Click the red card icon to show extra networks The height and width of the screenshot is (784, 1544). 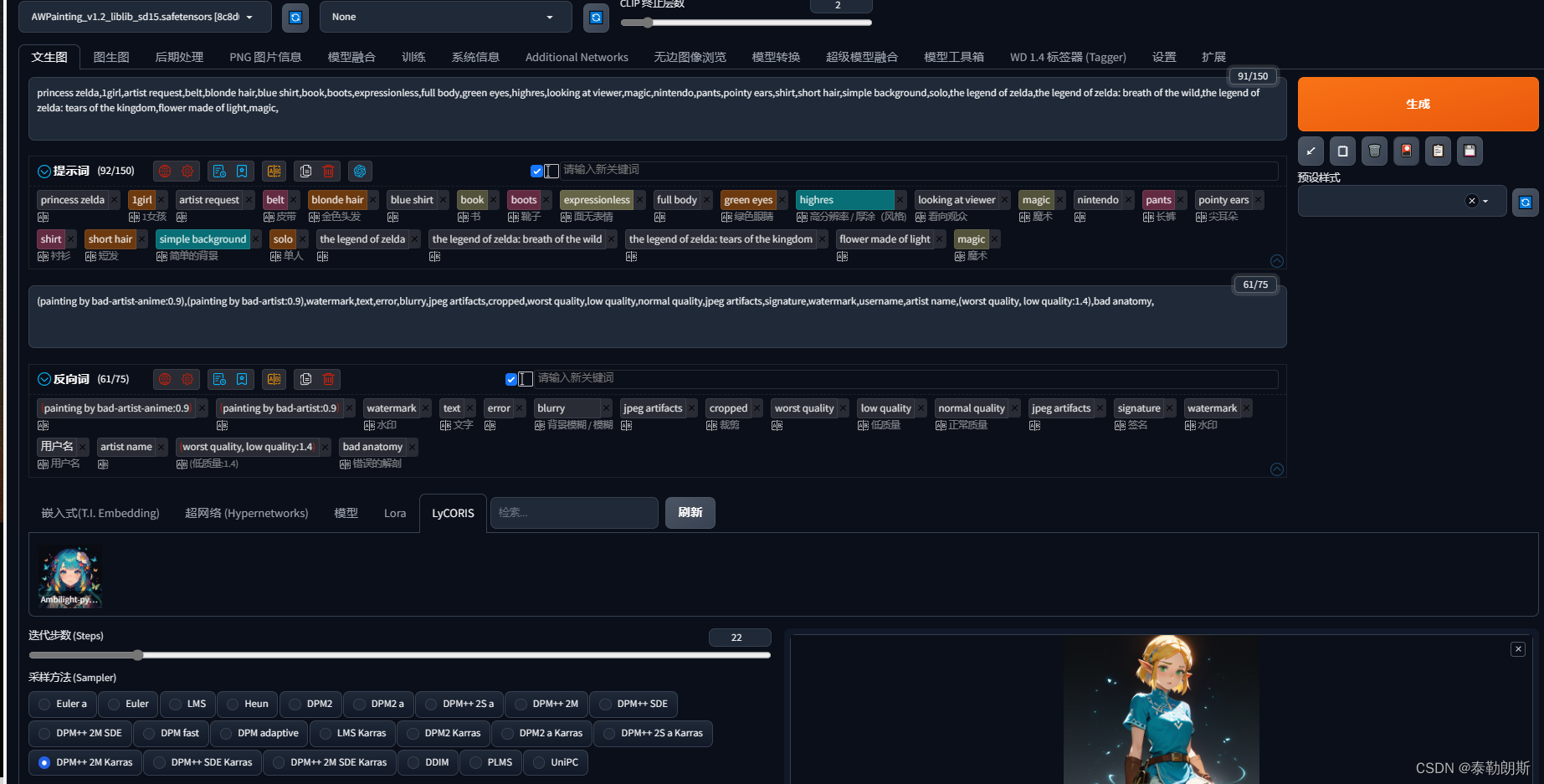point(1406,151)
